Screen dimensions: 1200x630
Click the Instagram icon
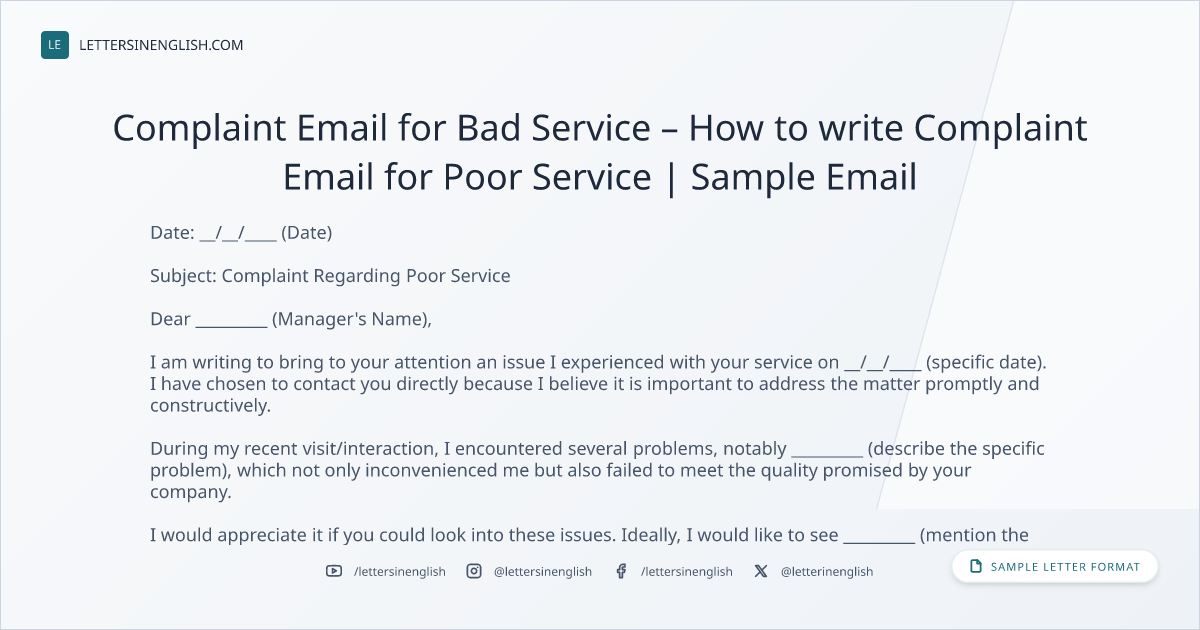474,571
